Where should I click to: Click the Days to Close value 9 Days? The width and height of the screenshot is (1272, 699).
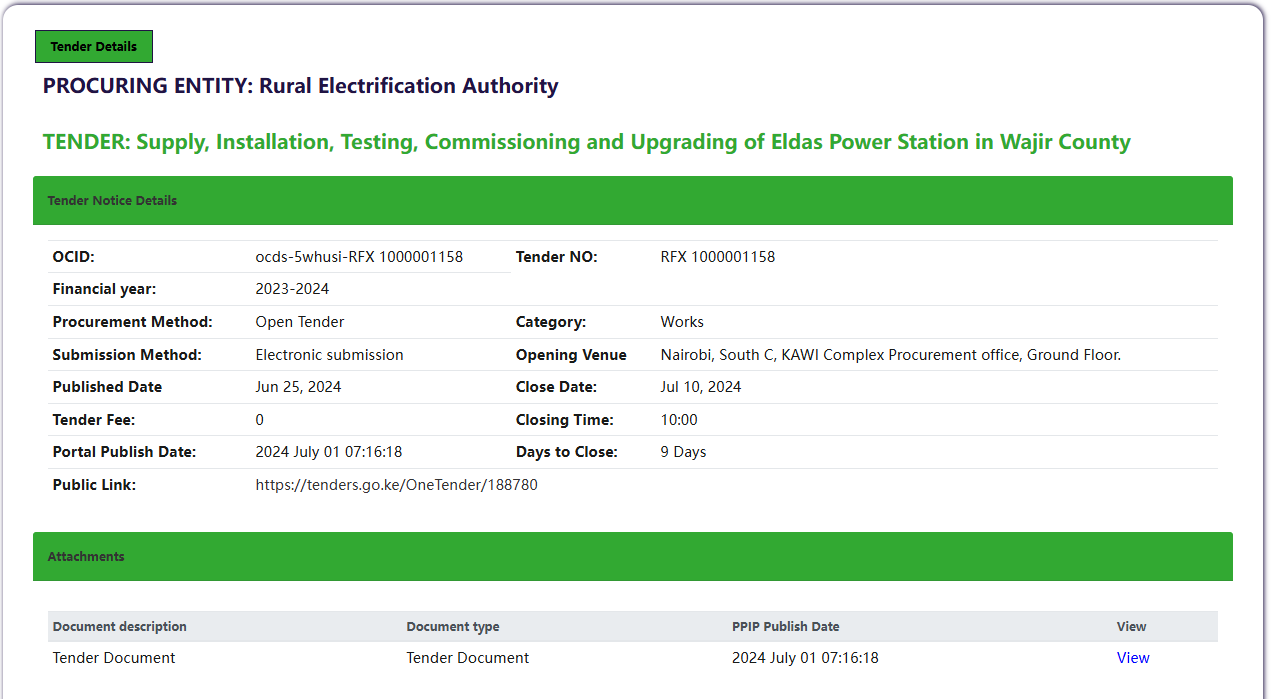coord(683,452)
